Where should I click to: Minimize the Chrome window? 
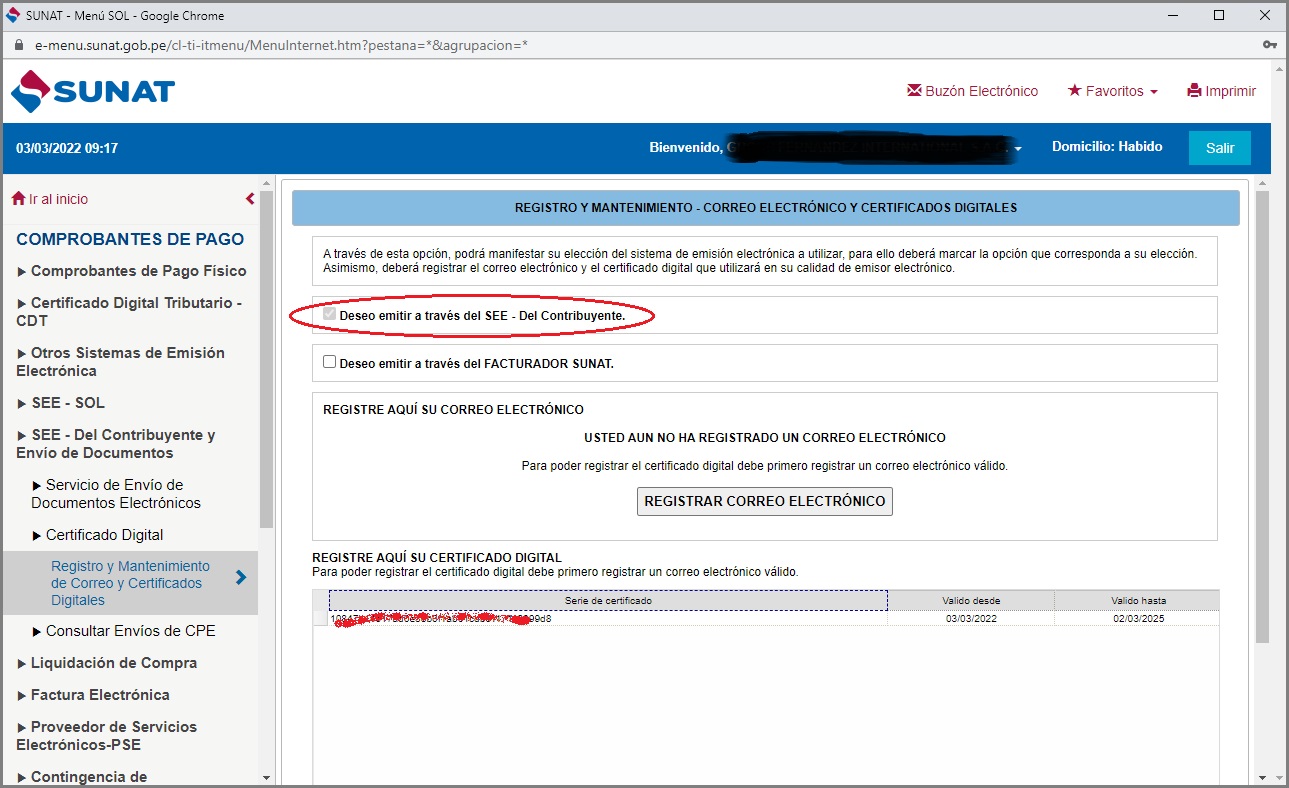coord(1174,15)
